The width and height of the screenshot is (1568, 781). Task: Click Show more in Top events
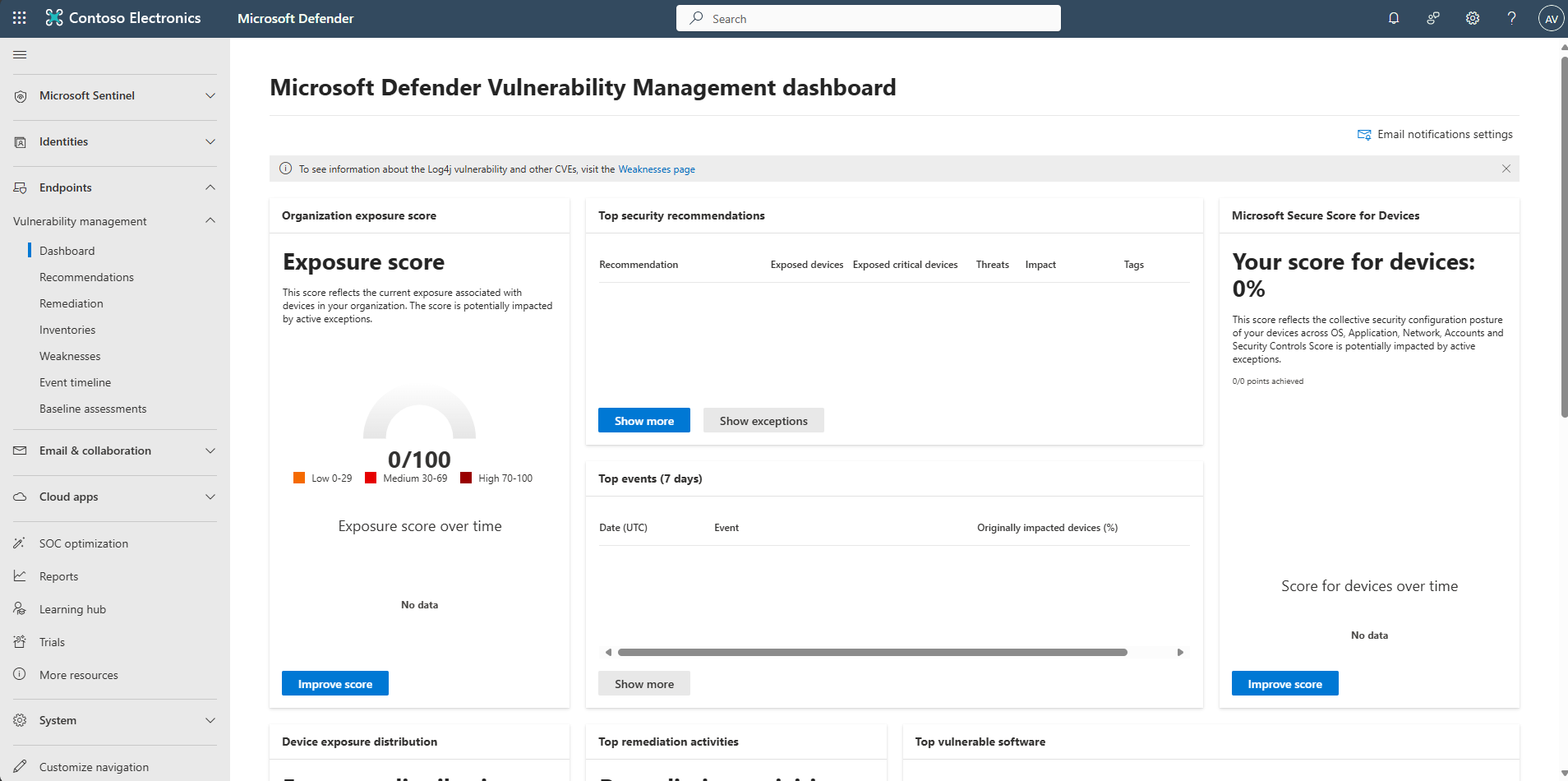(x=644, y=683)
